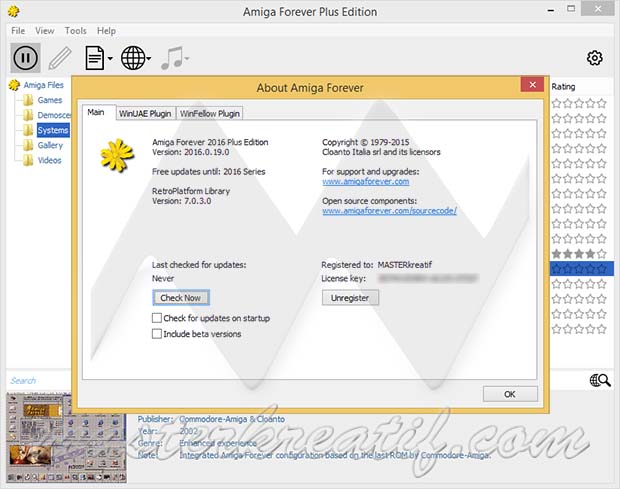Select the Amiga Files root tree node

click(43, 85)
